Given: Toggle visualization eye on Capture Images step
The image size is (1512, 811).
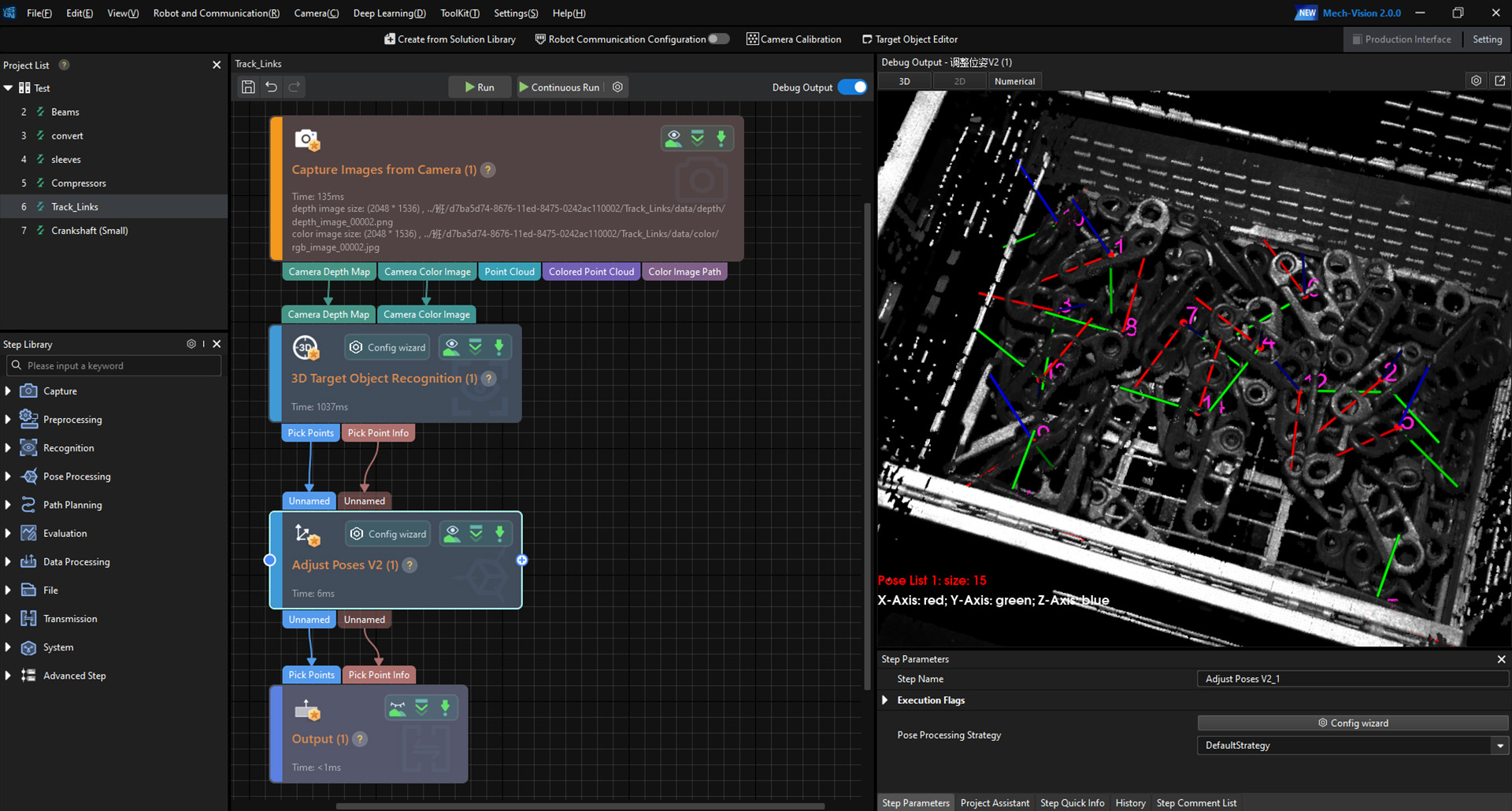Looking at the screenshot, I should (674, 139).
